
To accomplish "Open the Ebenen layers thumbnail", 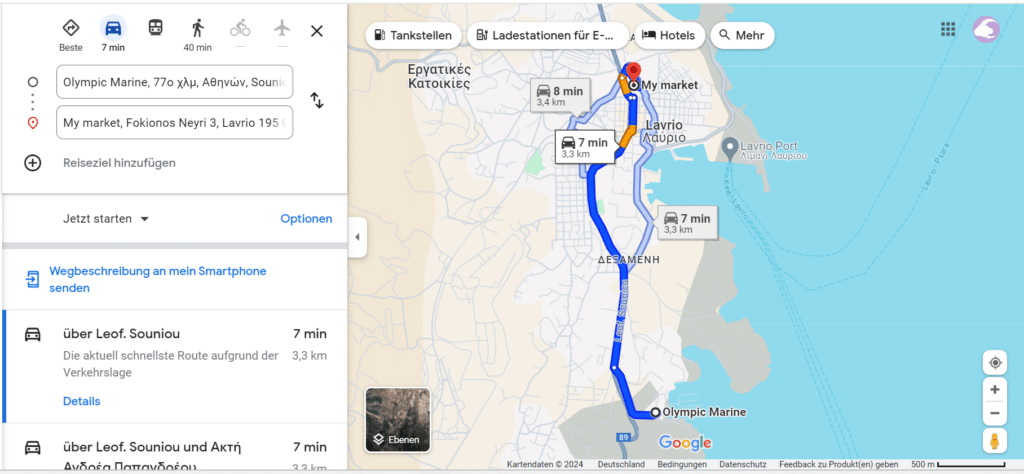I will point(398,420).
